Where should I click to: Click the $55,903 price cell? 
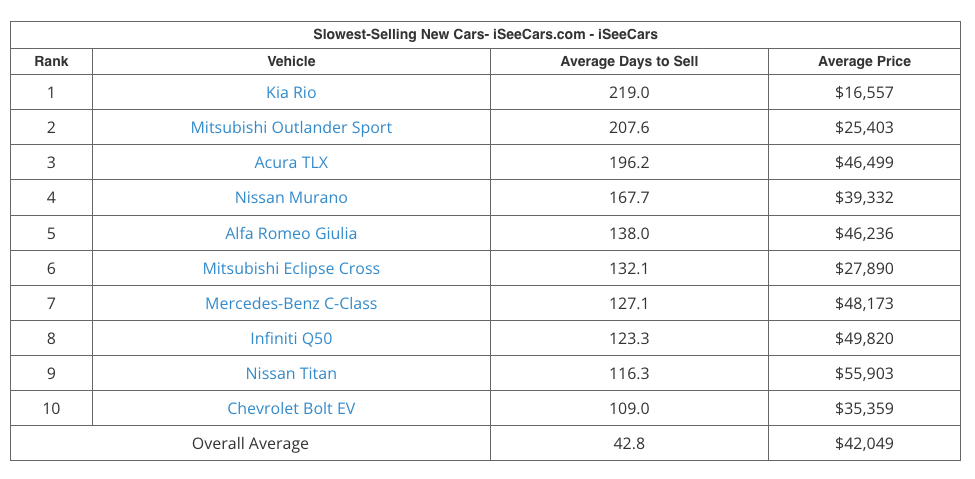pyautogui.click(x=864, y=373)
